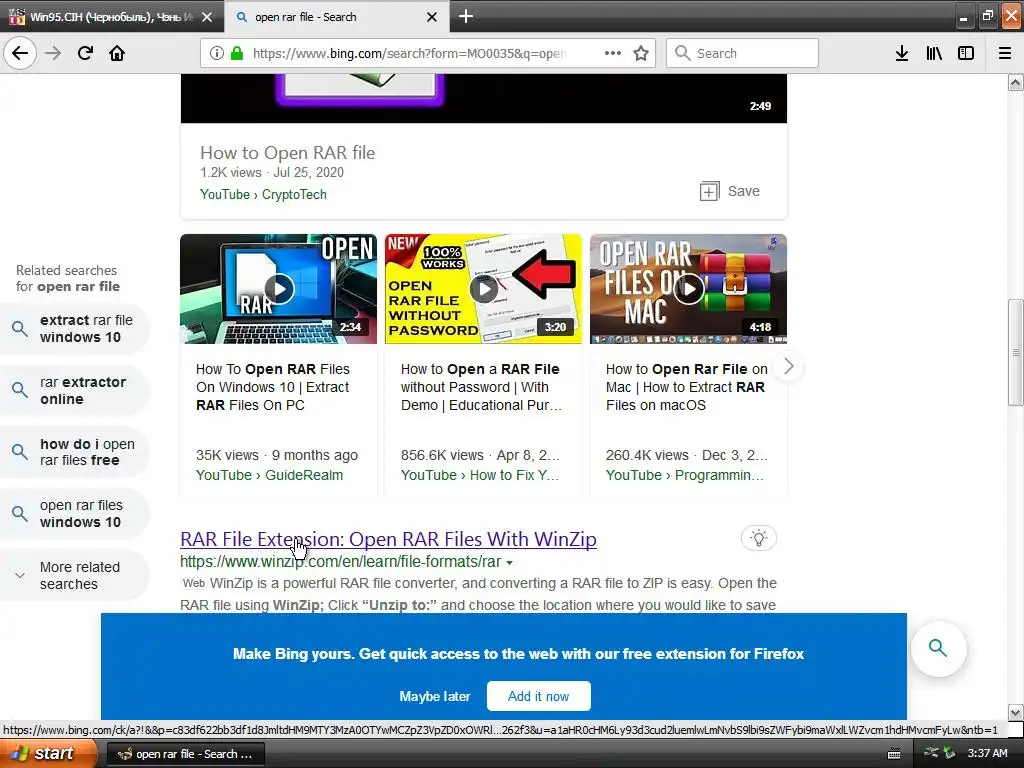Image resolution: width=1024 pixels, height=768 pixels.
Task: Open the Firefox hamburger menu
Action: point(1005,53)
